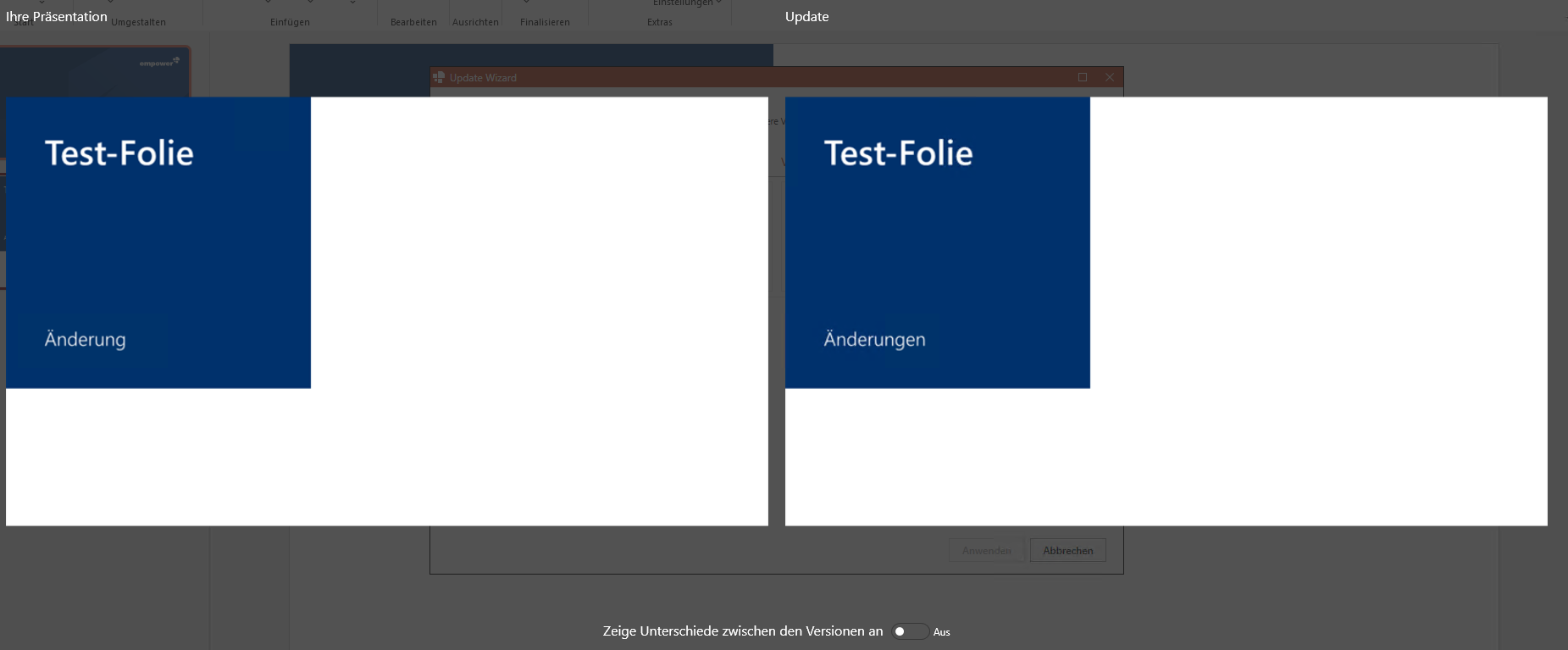1568x650 pixels.
Task: Click the 'Extras' ribbon group label
Action: coord(660,22)
